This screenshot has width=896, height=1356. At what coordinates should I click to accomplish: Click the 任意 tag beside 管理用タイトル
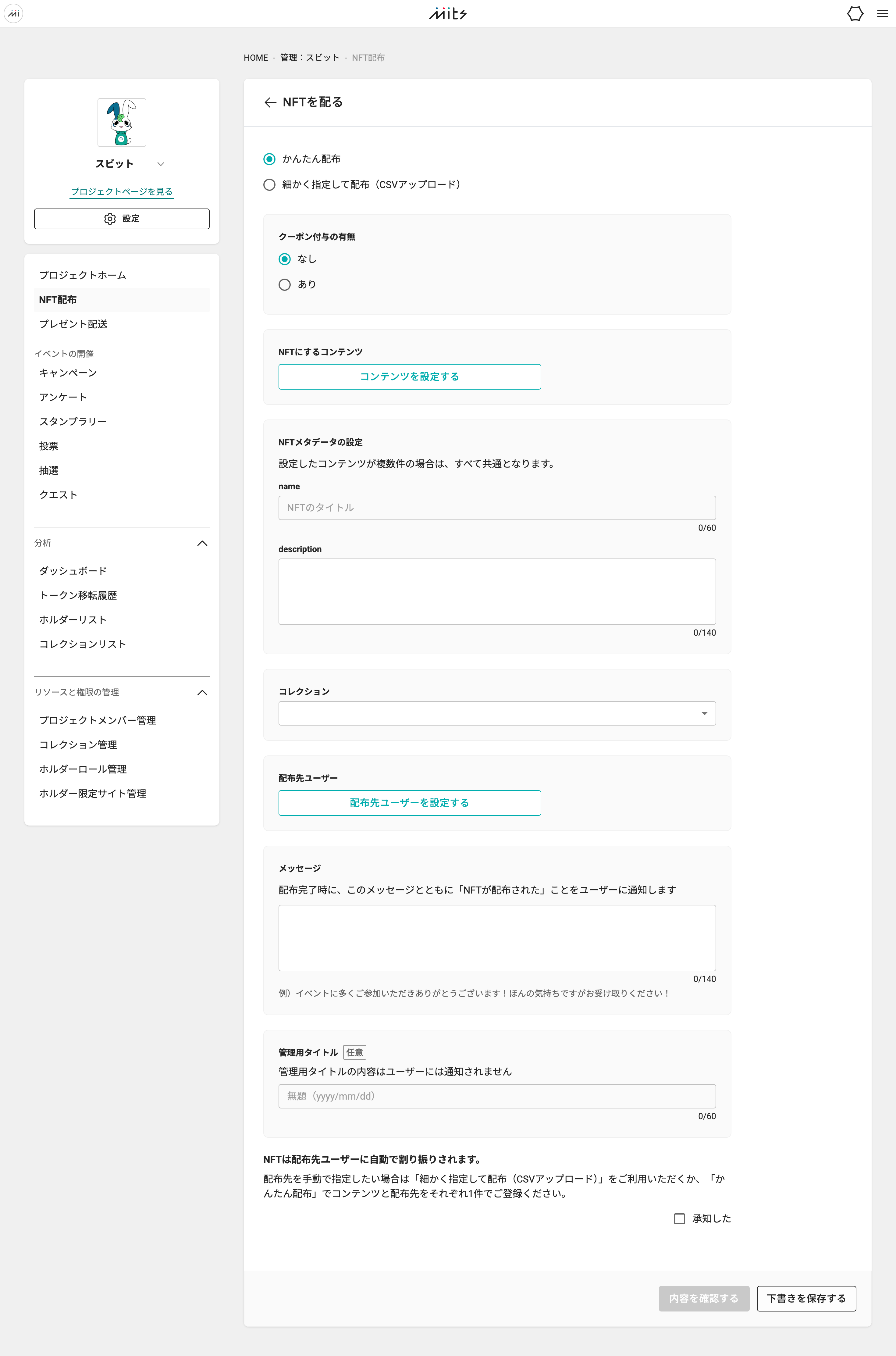tap(354, 1053)
